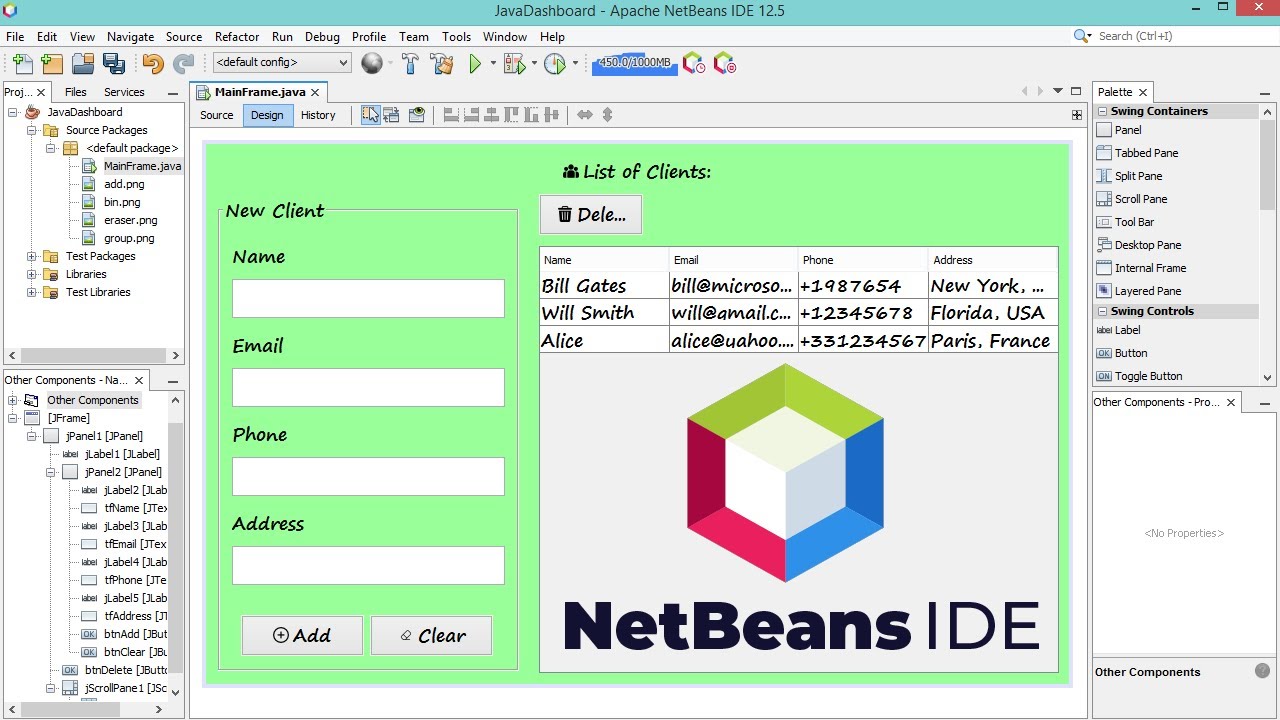1280x720 pixels.
Task: Click the Phone column header
Action: pyautogui.click(x=863, y=260)
